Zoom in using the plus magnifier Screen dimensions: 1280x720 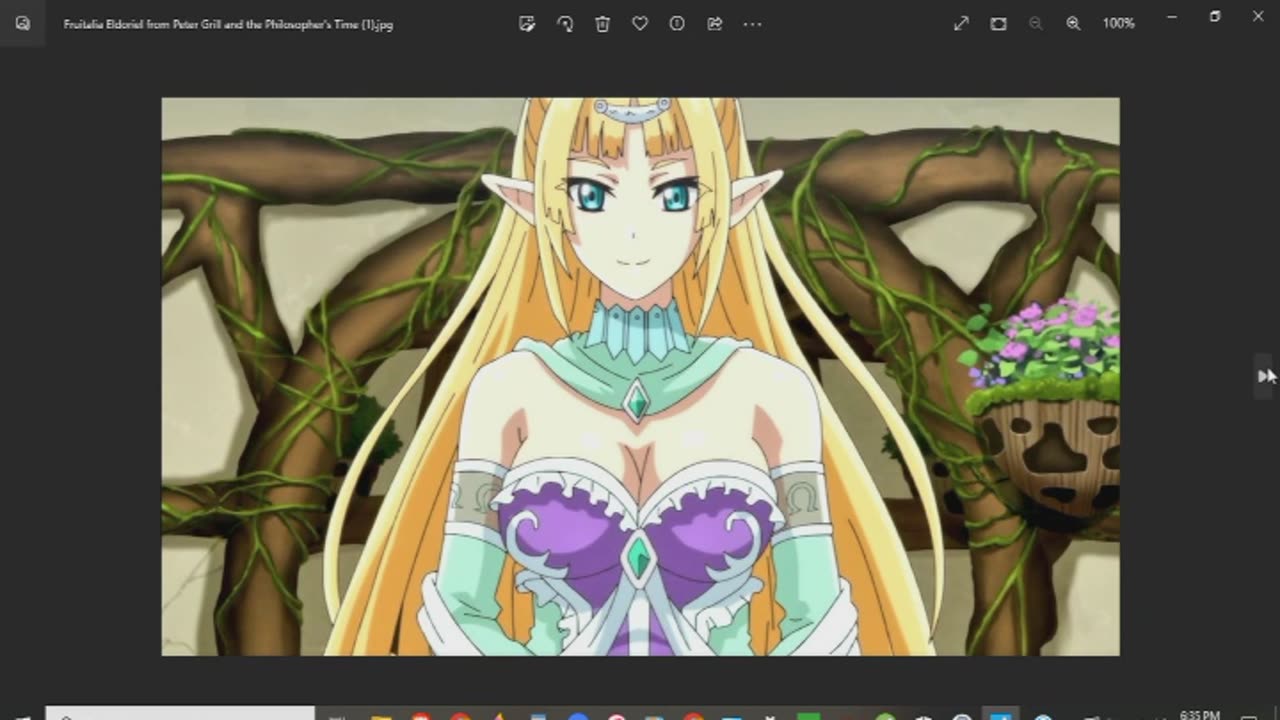pos(1073,23)
